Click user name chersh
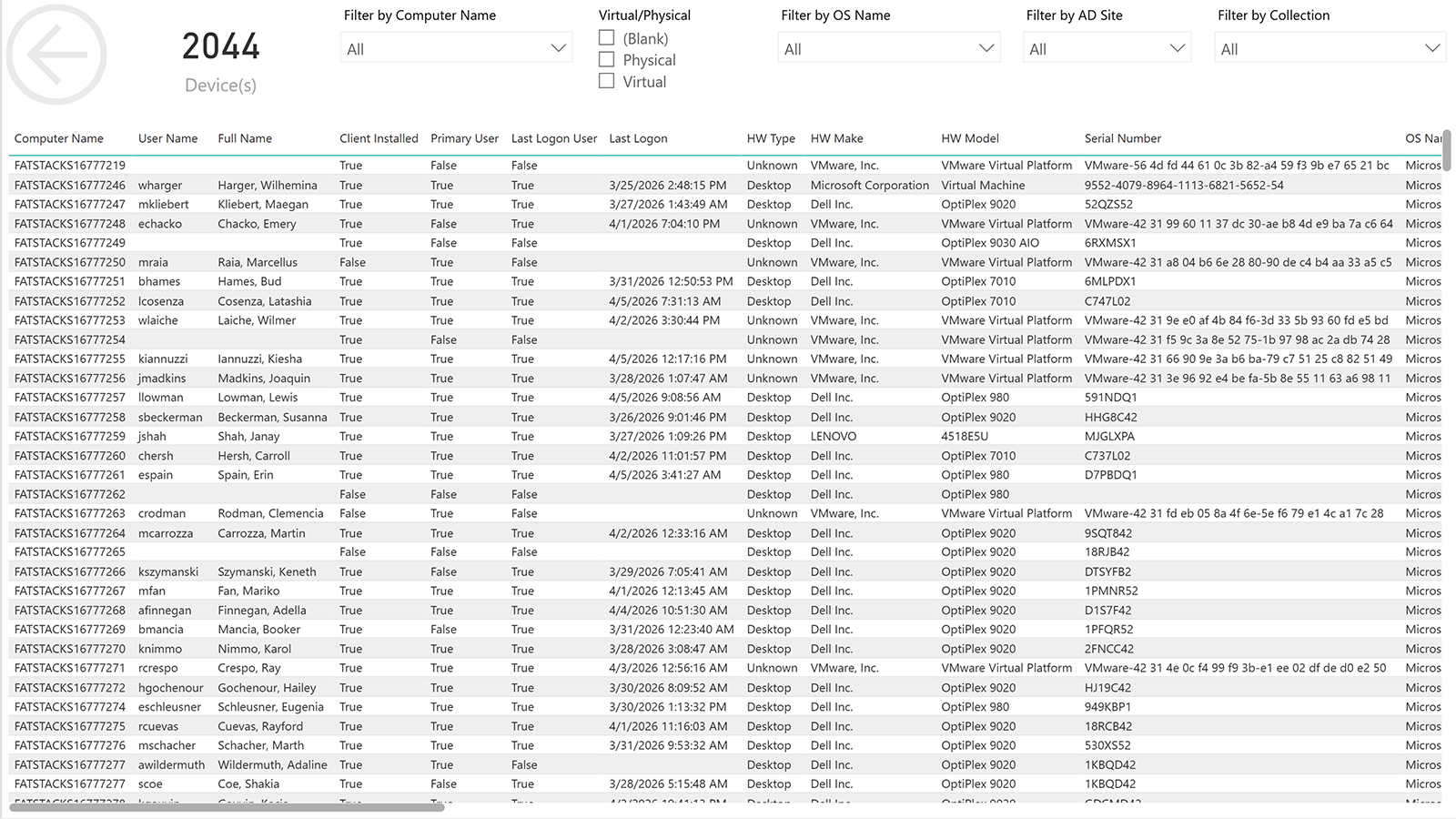1456x819 pixels. click(x=156, y=456)
